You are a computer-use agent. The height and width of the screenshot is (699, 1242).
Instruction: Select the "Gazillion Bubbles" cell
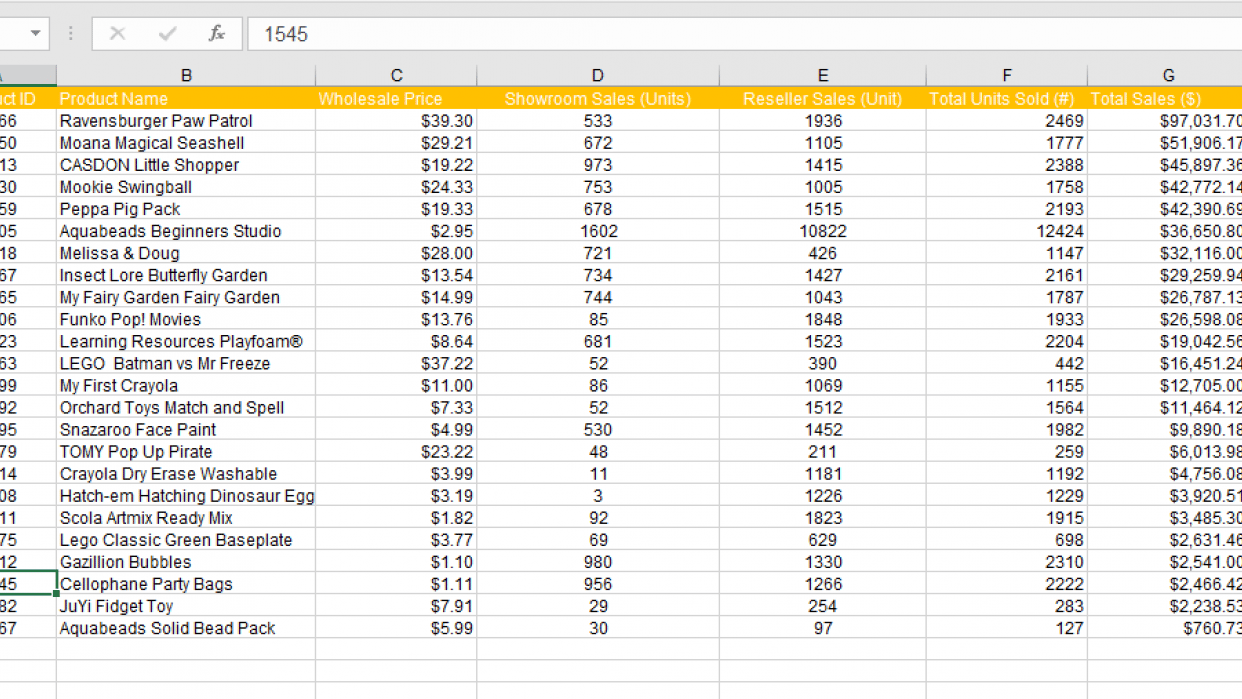(186, 561)
